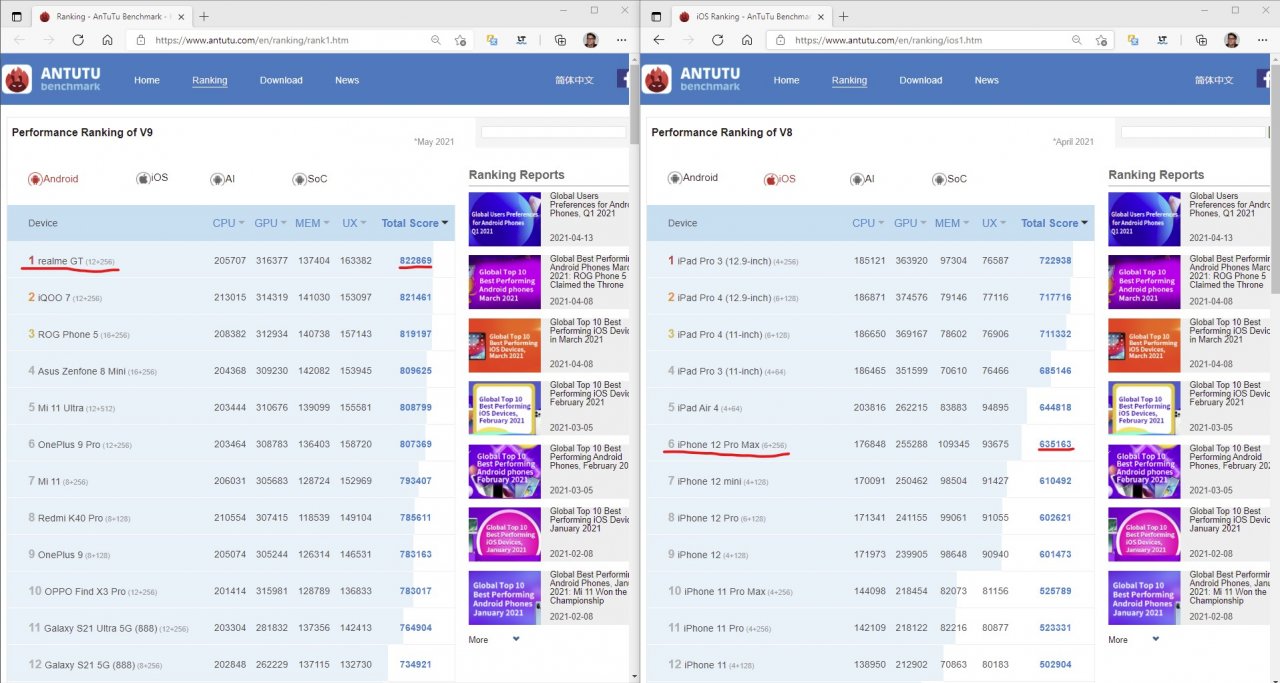
Task: Select iOS platform in right window
Action: click(780, 179)
